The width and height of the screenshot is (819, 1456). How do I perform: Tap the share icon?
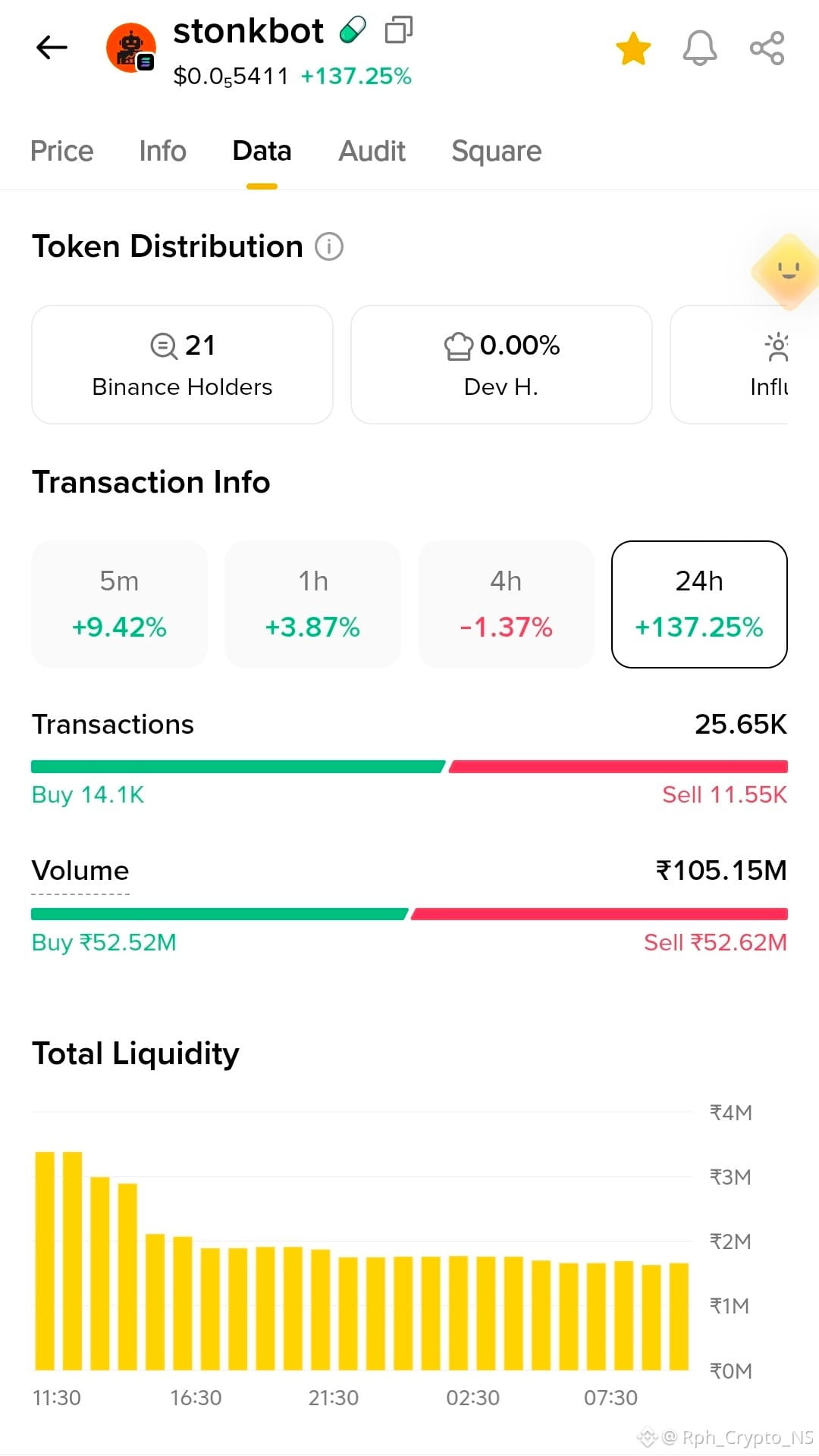point(767,49)
